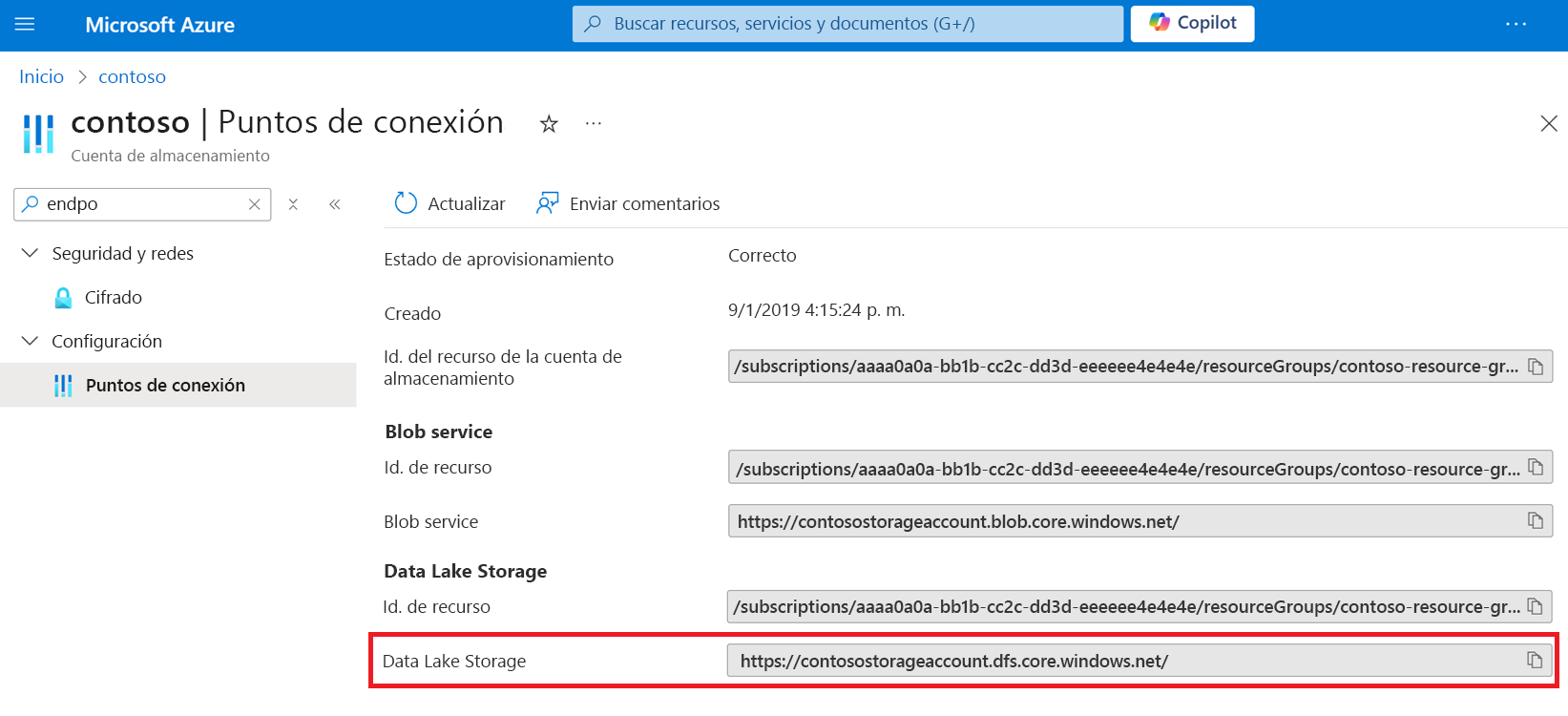Click the endpo menu search field
The width and height of the screenshot is (1568, 716).
point(142,204)
